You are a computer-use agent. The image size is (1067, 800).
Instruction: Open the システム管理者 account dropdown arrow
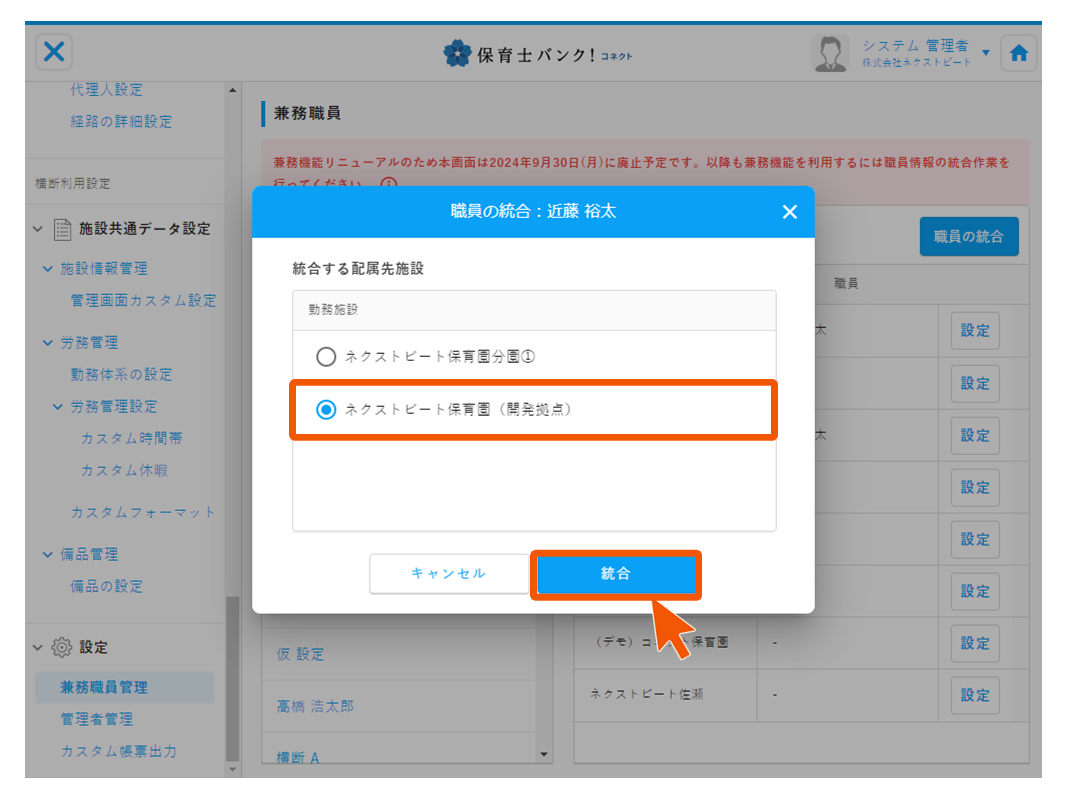pos(986,52)
